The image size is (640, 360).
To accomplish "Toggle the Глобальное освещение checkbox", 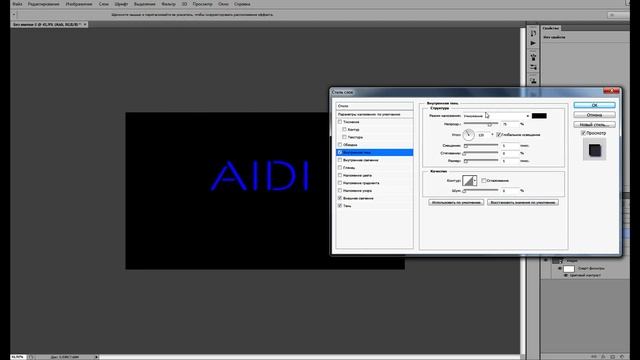I will pyautogui.click(x=499, y=134).
